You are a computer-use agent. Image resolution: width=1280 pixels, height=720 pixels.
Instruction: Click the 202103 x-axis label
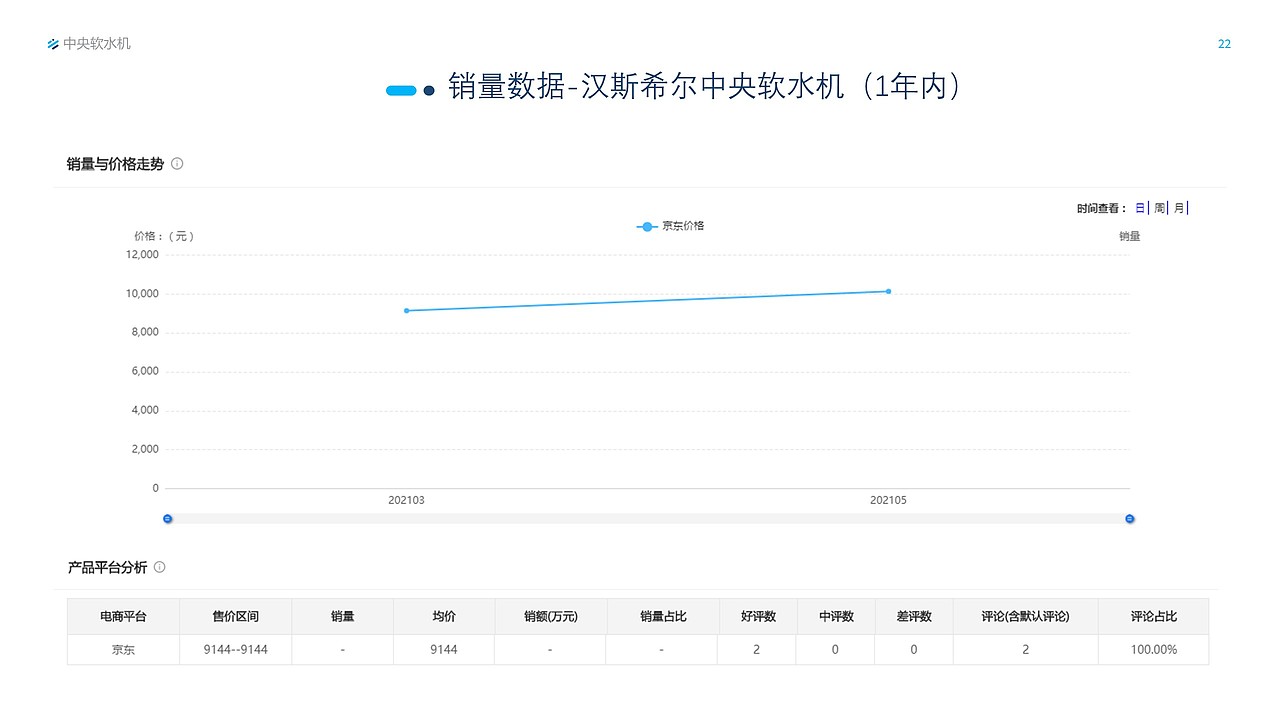coord(406,500)
